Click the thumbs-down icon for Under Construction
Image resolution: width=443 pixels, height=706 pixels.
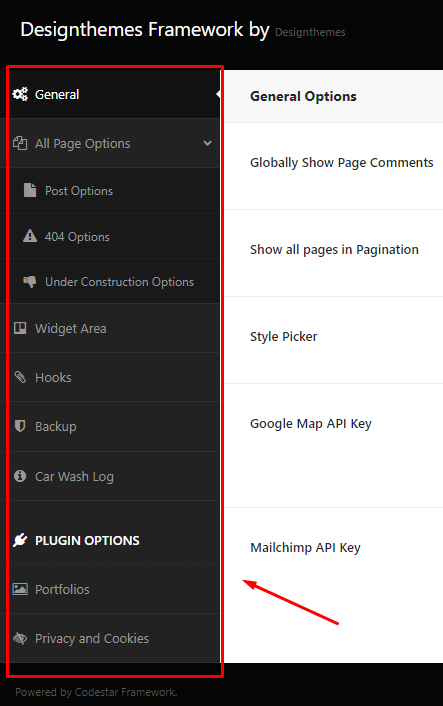[30, 282]
